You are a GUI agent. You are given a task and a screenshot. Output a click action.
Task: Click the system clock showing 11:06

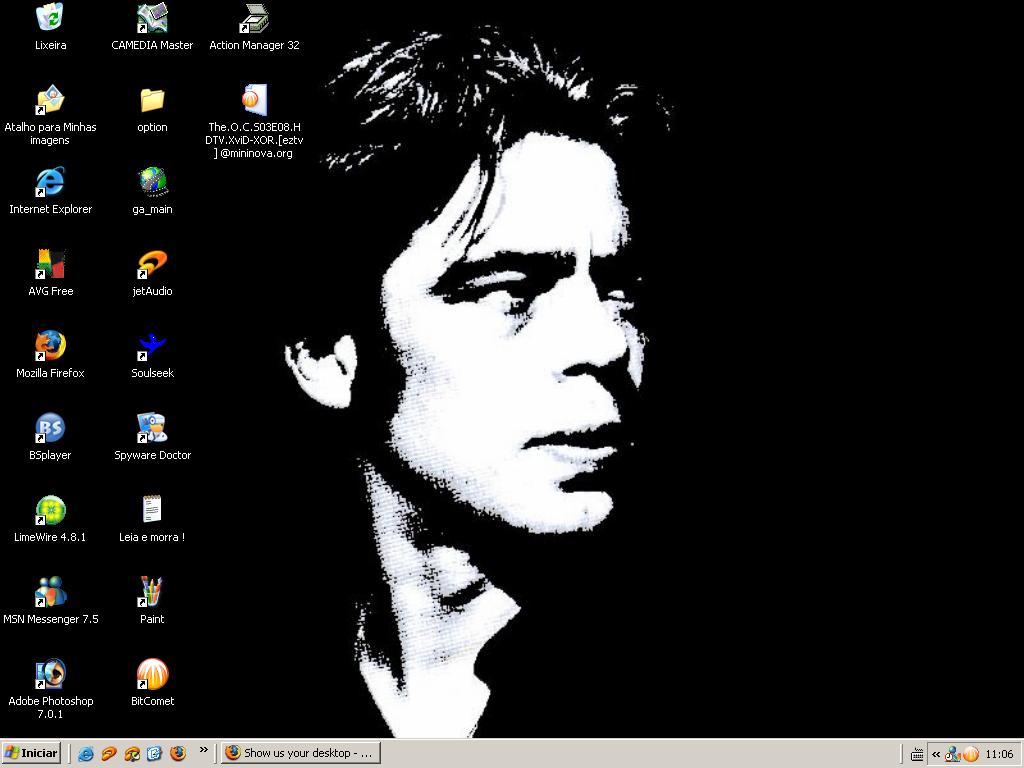[999, 754]
